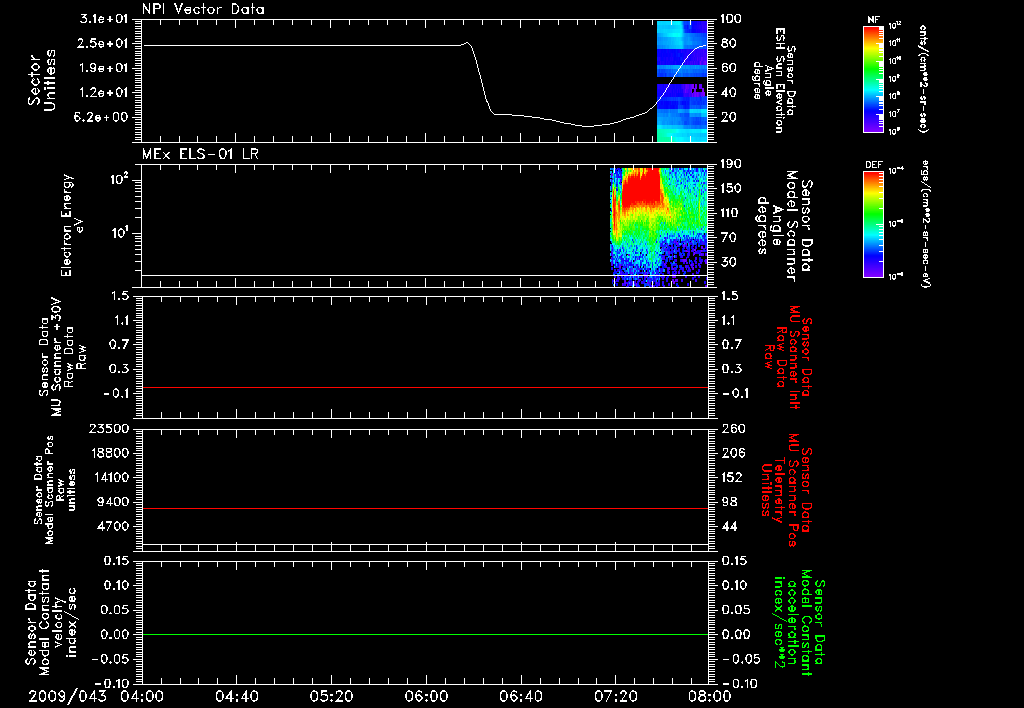Click the '100' sun elevation tick label

tap(731, 19)
